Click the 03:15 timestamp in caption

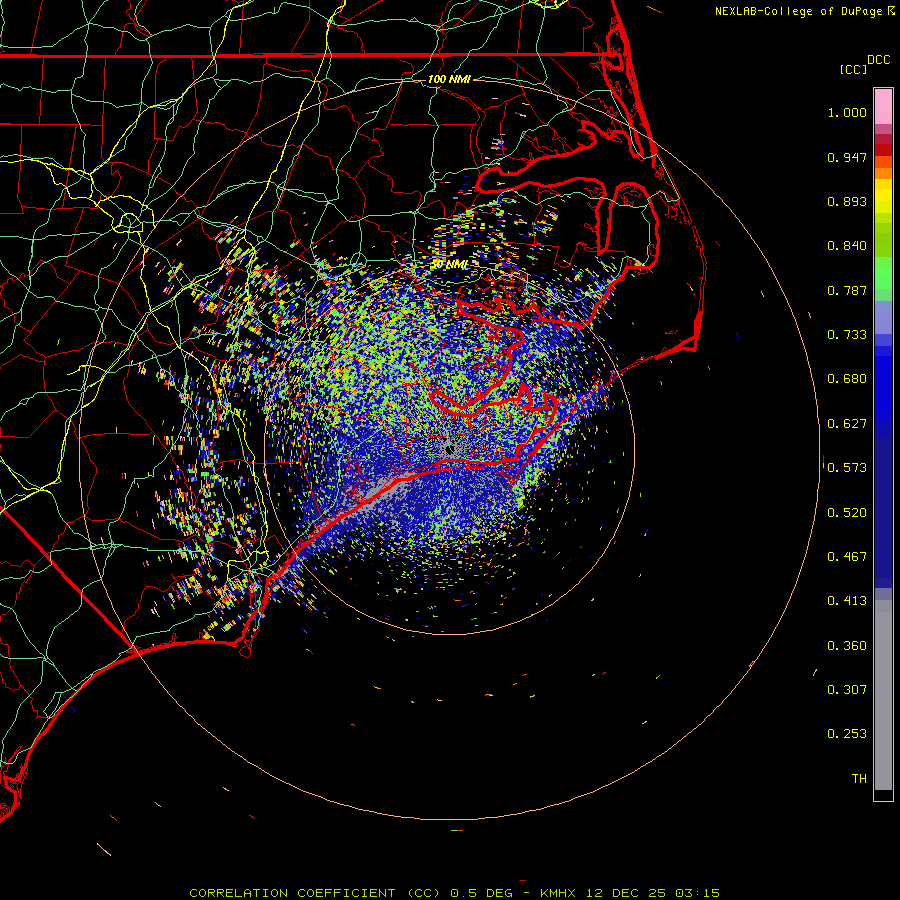pos(697,893)
